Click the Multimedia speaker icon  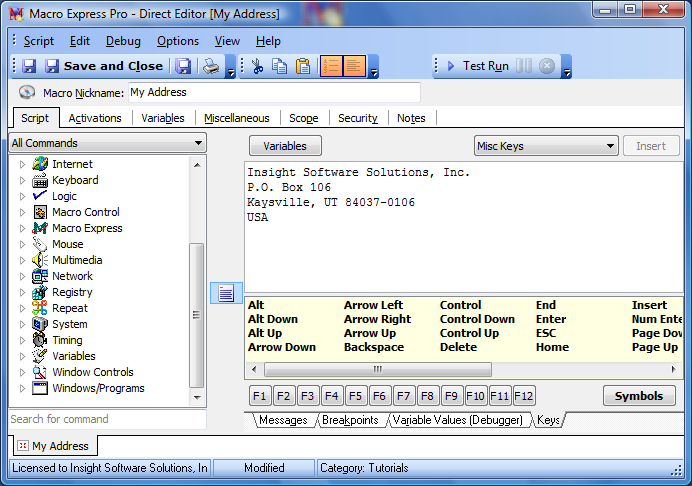[x=40, y=260]
